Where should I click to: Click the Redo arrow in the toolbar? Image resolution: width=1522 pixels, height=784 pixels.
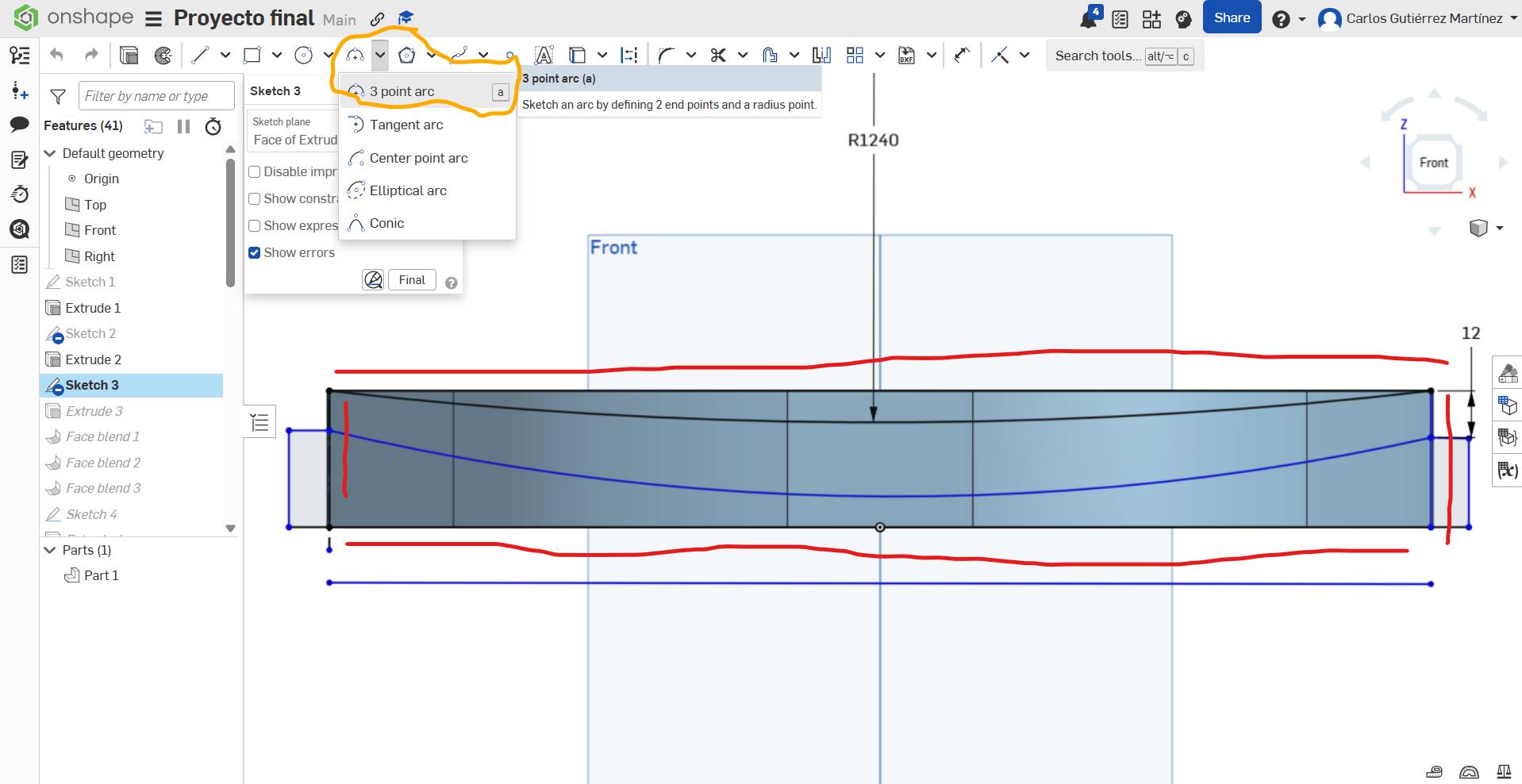click(x=91, y=55)
